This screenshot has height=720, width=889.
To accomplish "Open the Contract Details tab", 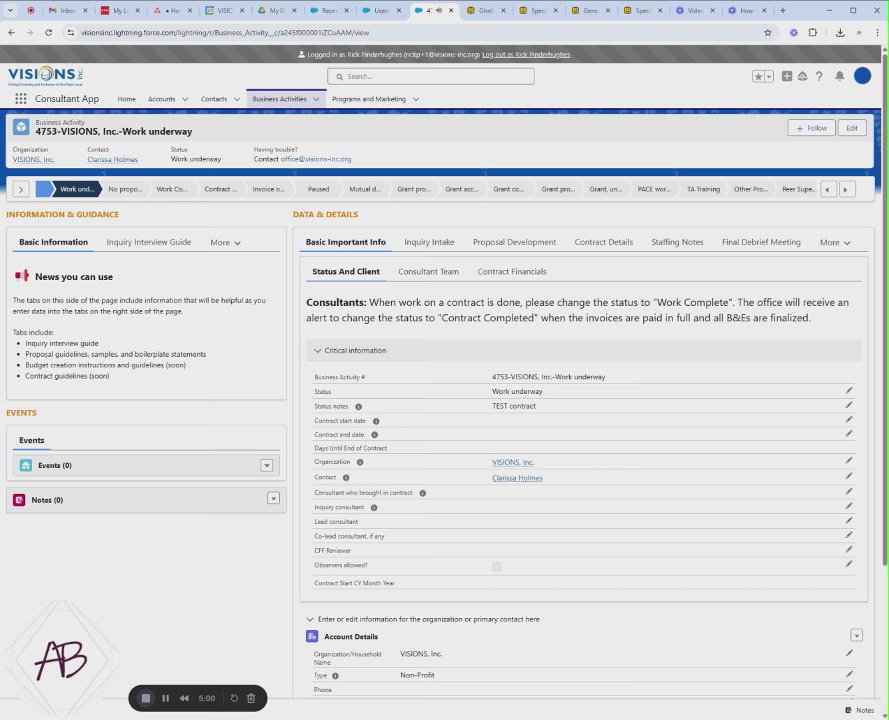I will tap(603, 242).
